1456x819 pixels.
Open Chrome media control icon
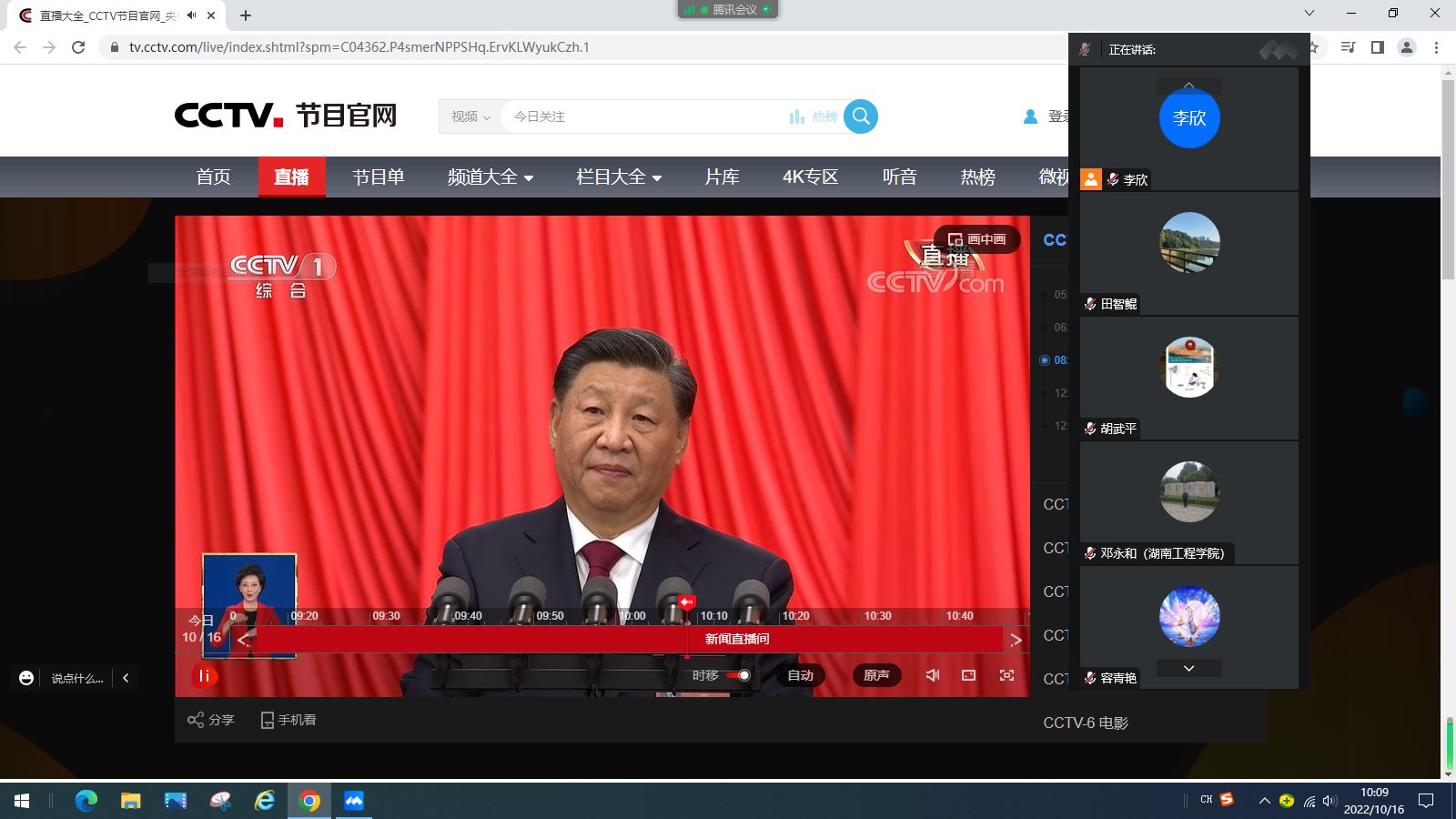pos(1348,47)
